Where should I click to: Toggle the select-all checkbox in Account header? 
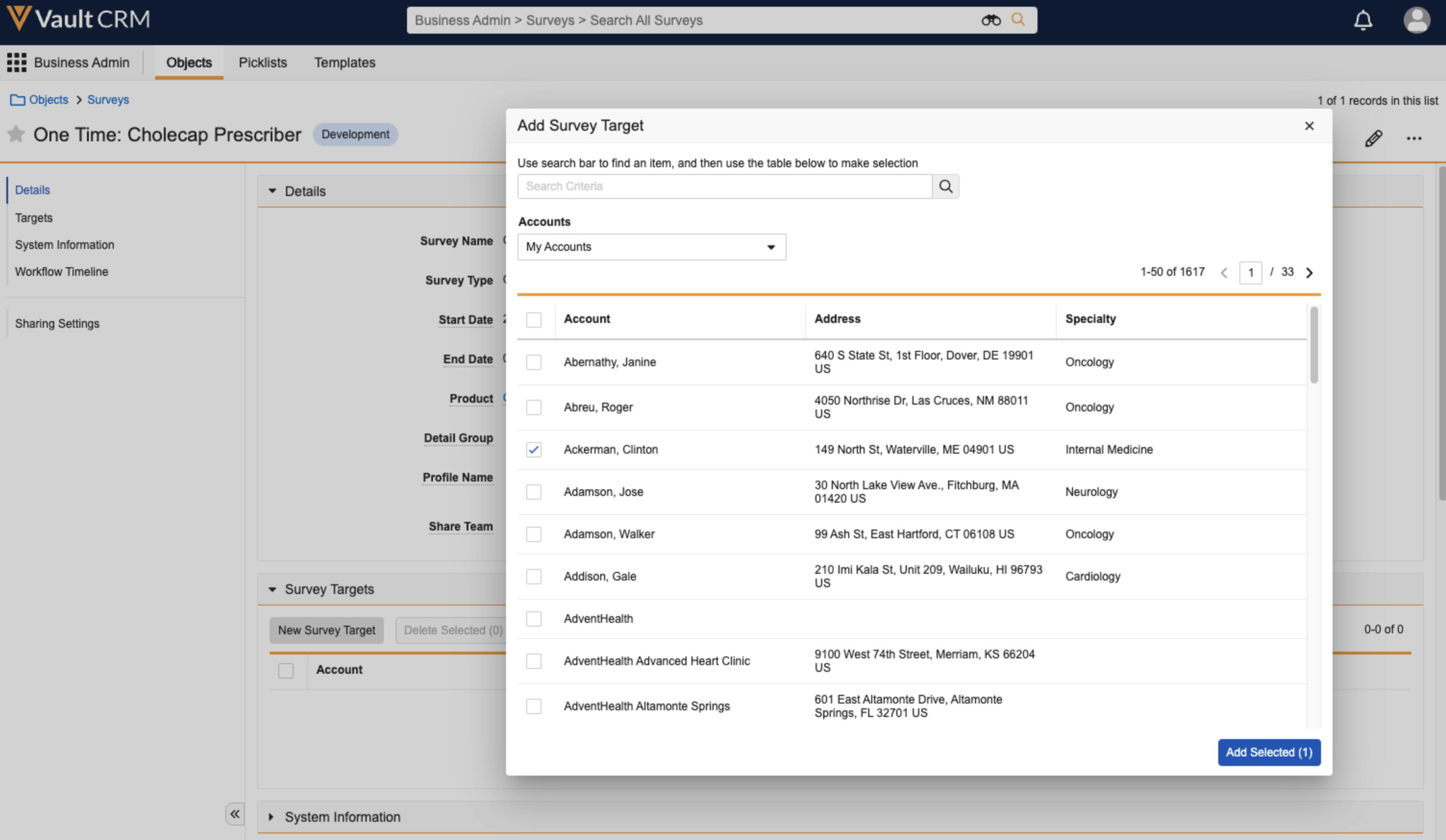click(533, 320)
